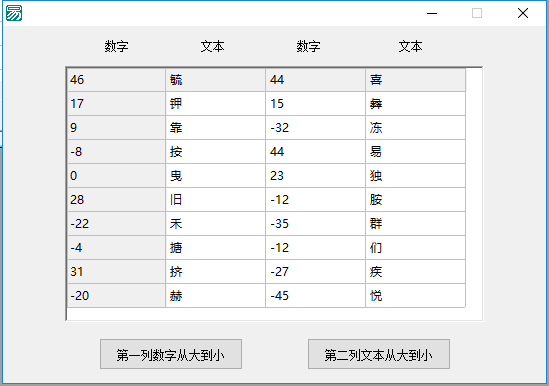Click the text cell 禾

(x=216, y=224)
